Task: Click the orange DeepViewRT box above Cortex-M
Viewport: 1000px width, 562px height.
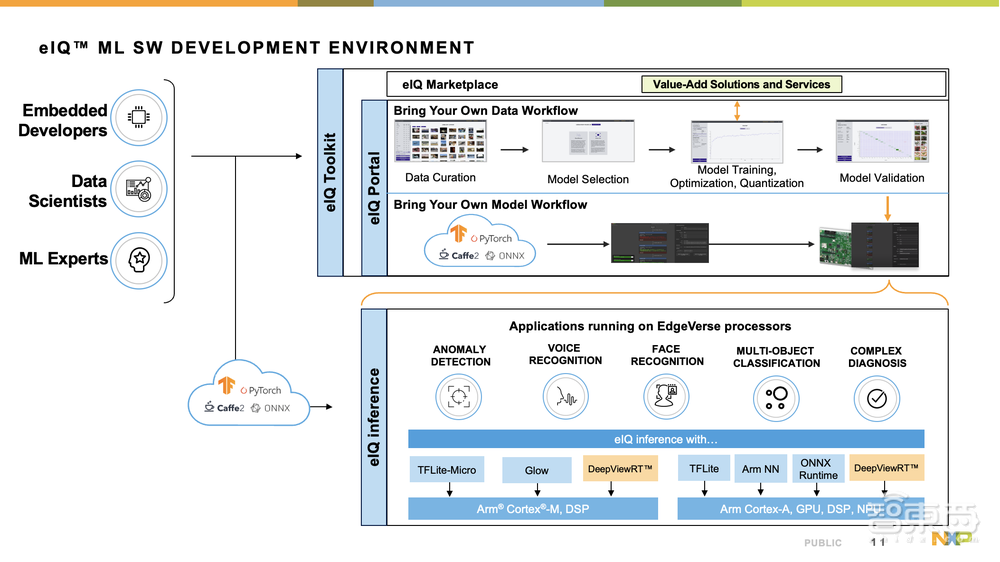Action: [x=620, y=469]
